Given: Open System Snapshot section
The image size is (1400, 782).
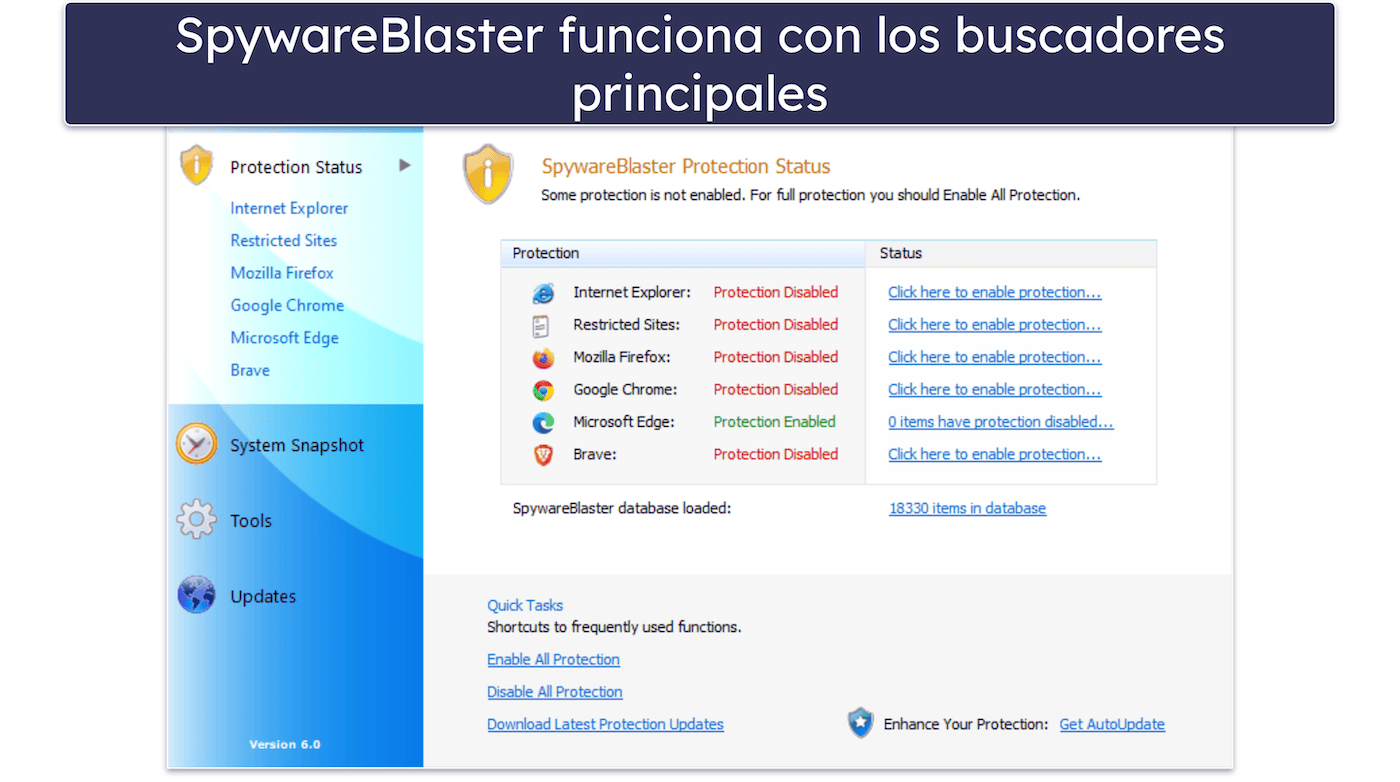Looking at the screenshot, I should [297, 445].
